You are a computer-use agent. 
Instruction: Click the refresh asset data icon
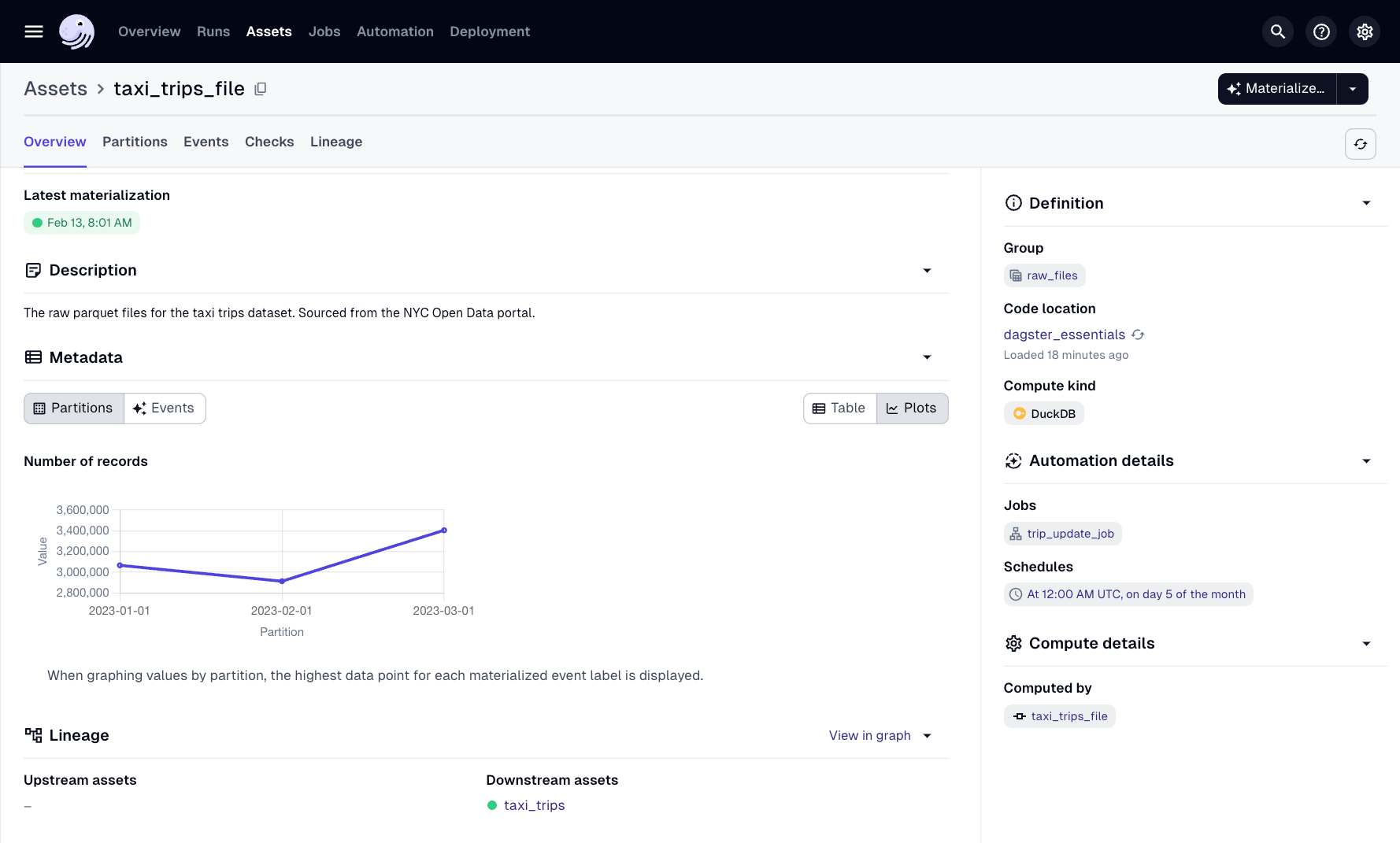1360,144
